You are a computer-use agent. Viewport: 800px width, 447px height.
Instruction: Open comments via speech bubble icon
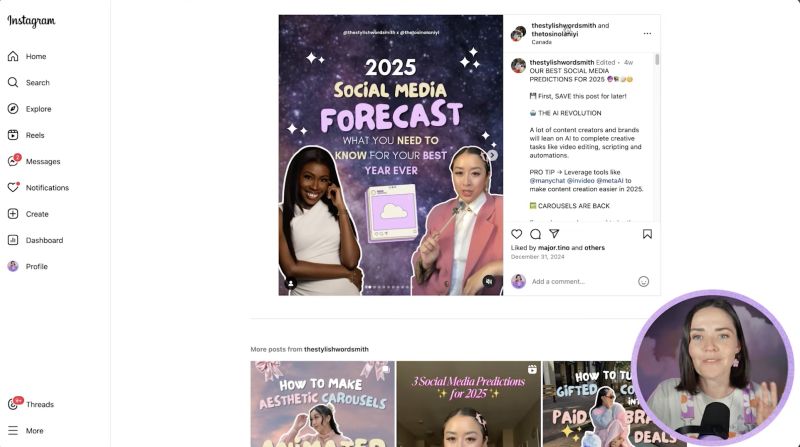click(535, 234)
